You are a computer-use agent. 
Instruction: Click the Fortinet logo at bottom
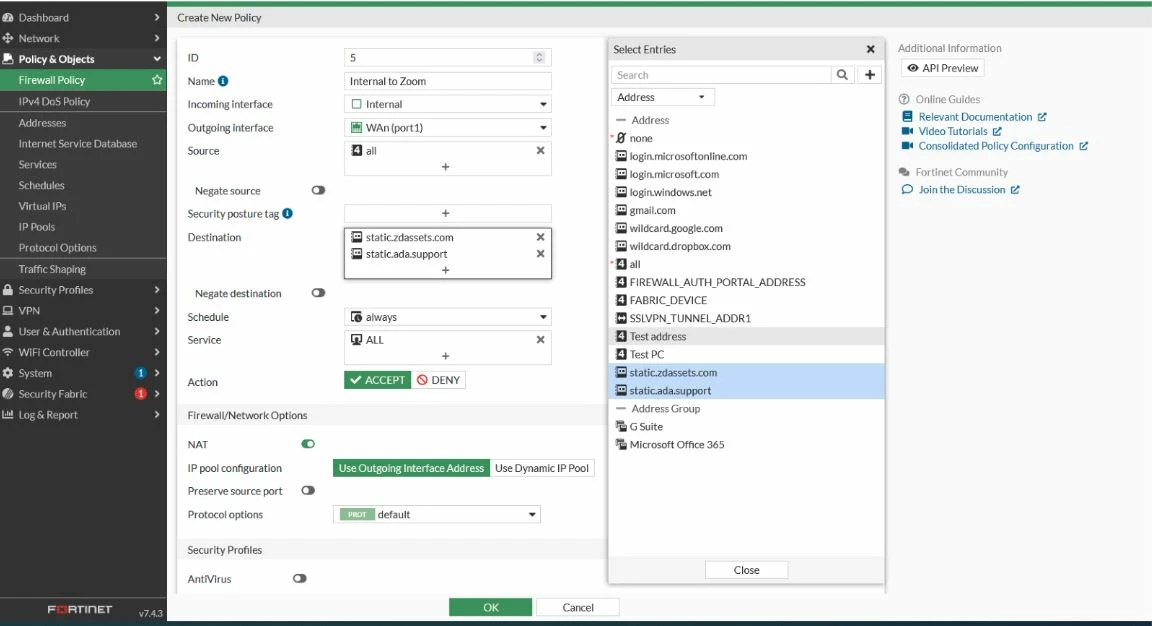80,610
